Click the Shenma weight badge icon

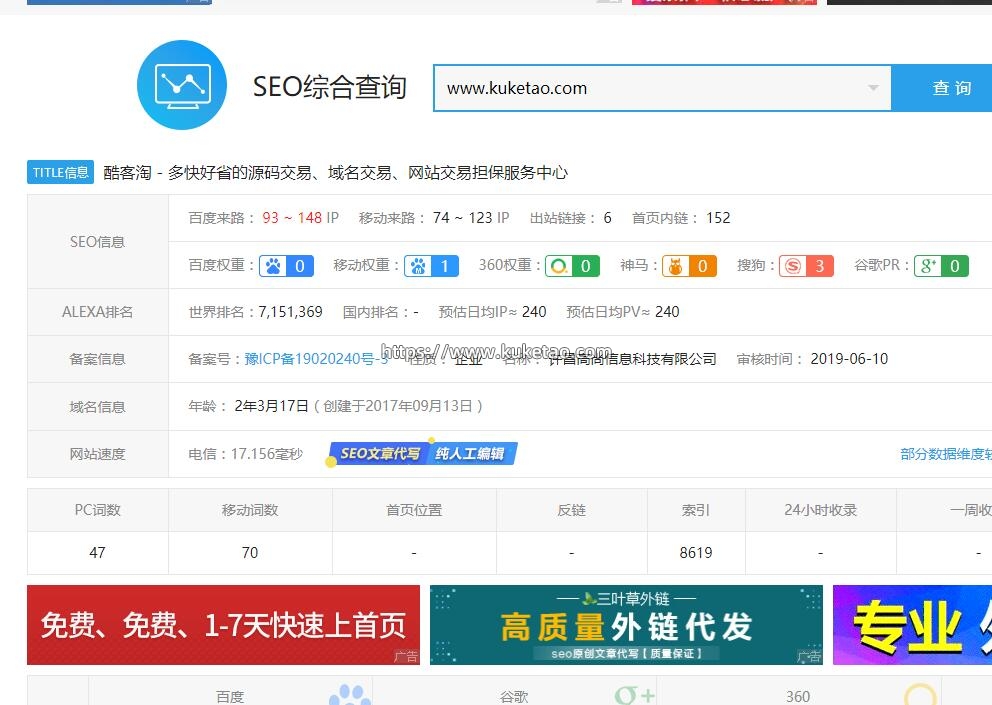coord(689,266)
